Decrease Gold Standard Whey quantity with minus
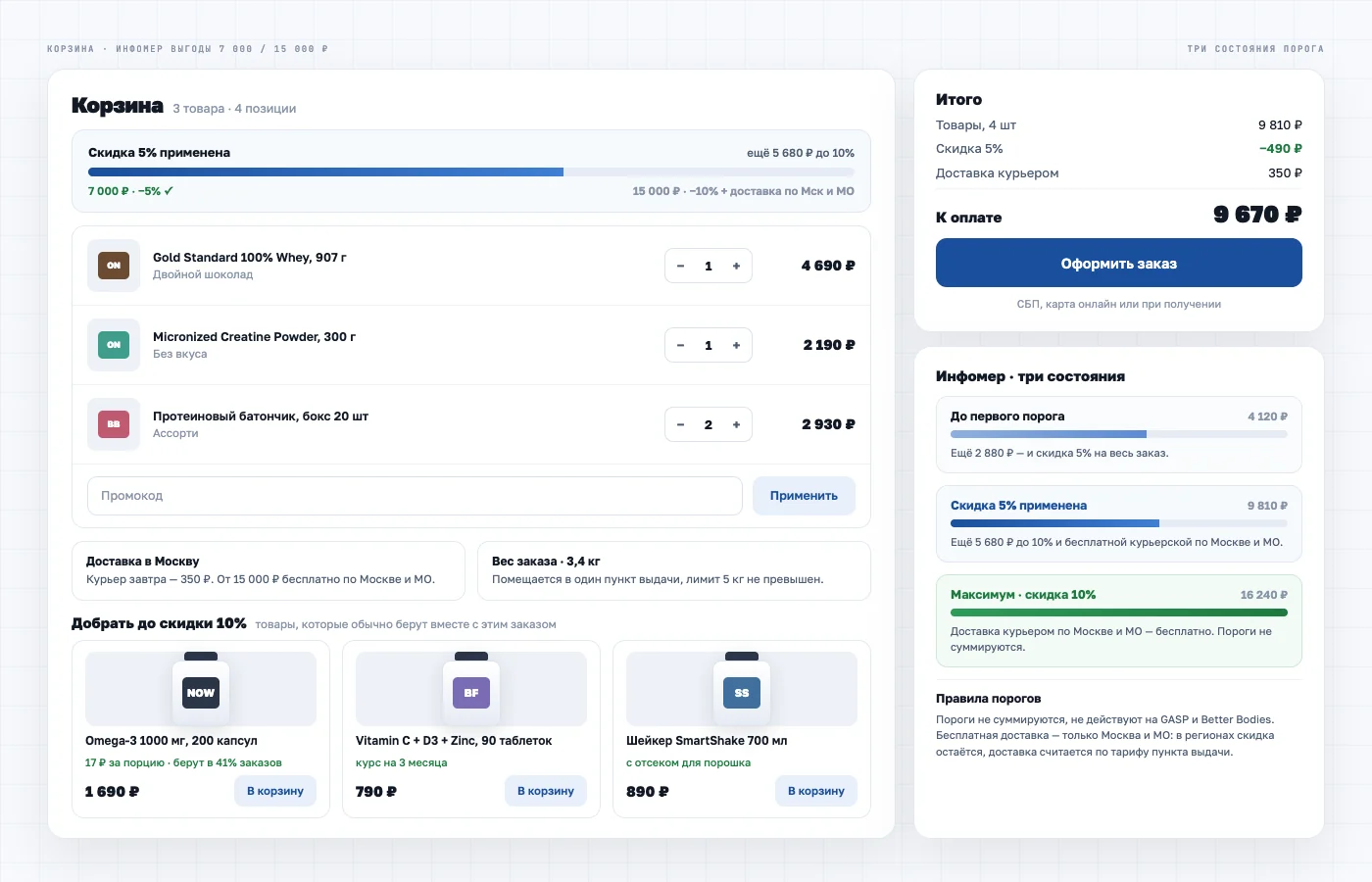The image size is (1372, 882). point(680,266)
